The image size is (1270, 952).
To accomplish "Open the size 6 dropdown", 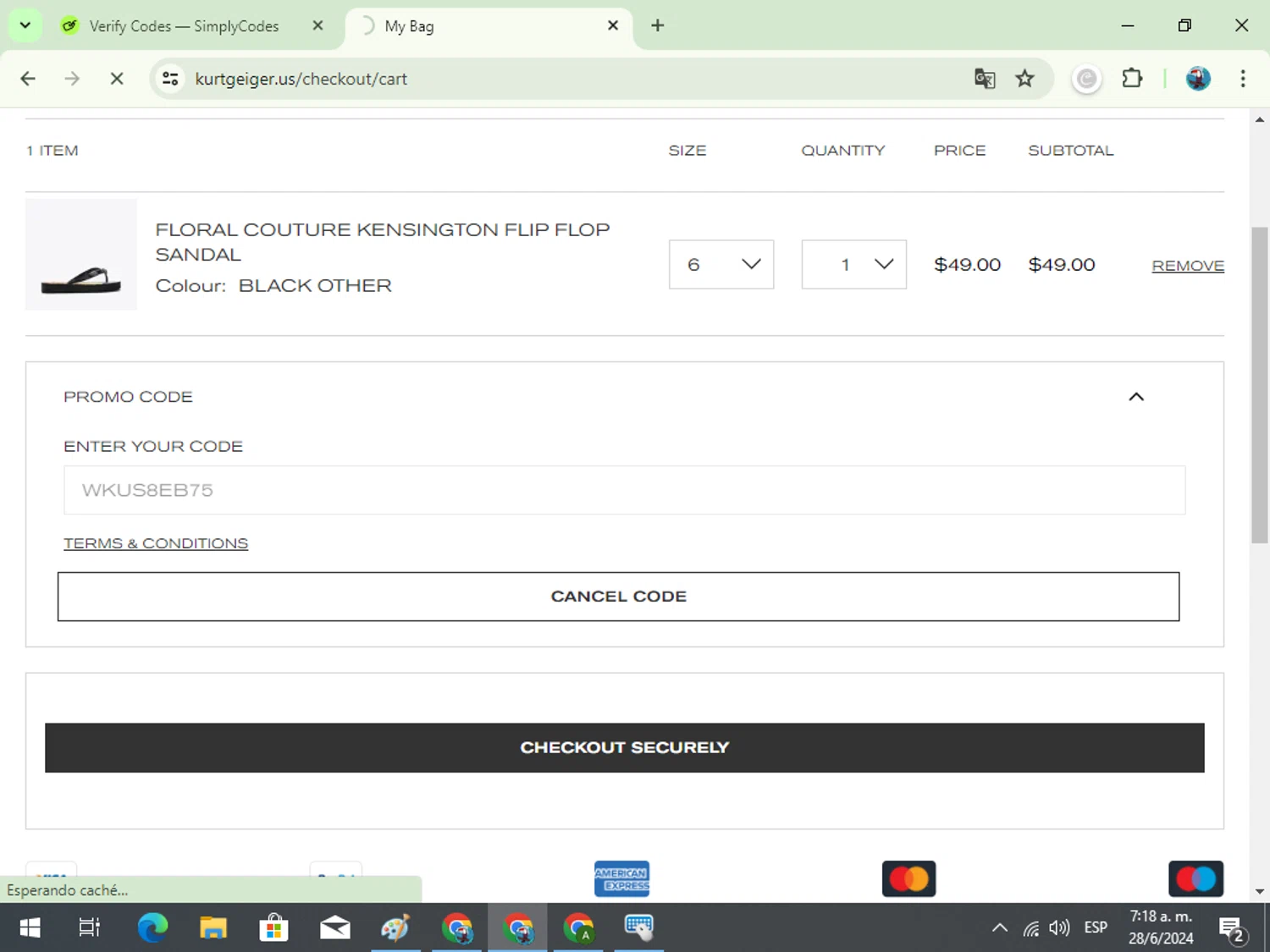I will (x=721, y=264).
